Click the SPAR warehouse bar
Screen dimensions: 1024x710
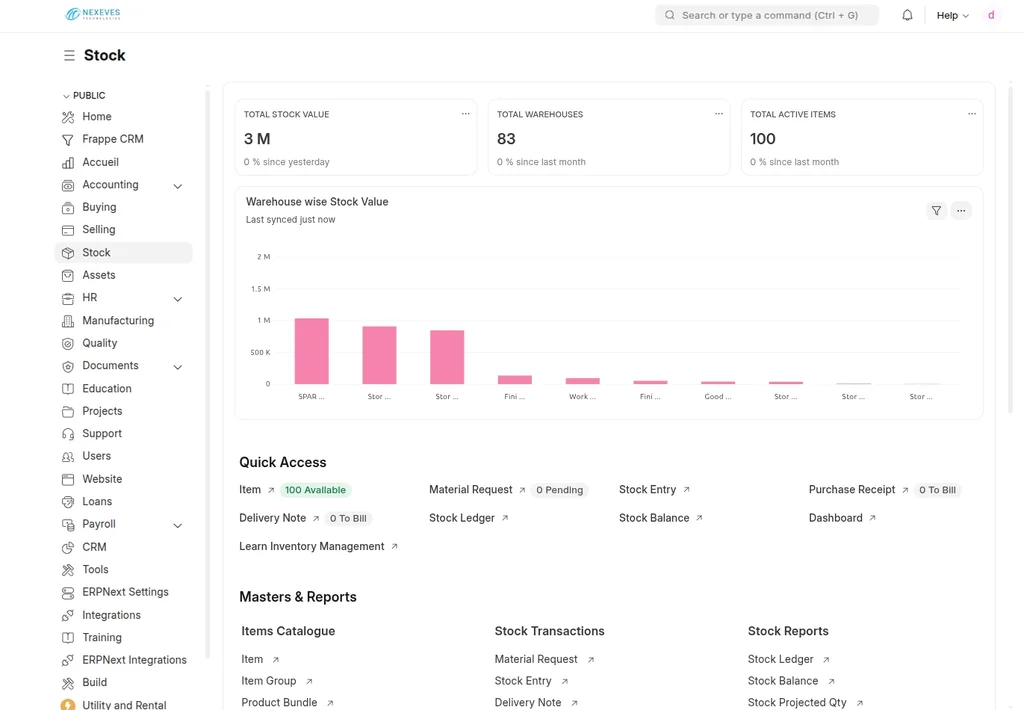click(x=312, y=351)
